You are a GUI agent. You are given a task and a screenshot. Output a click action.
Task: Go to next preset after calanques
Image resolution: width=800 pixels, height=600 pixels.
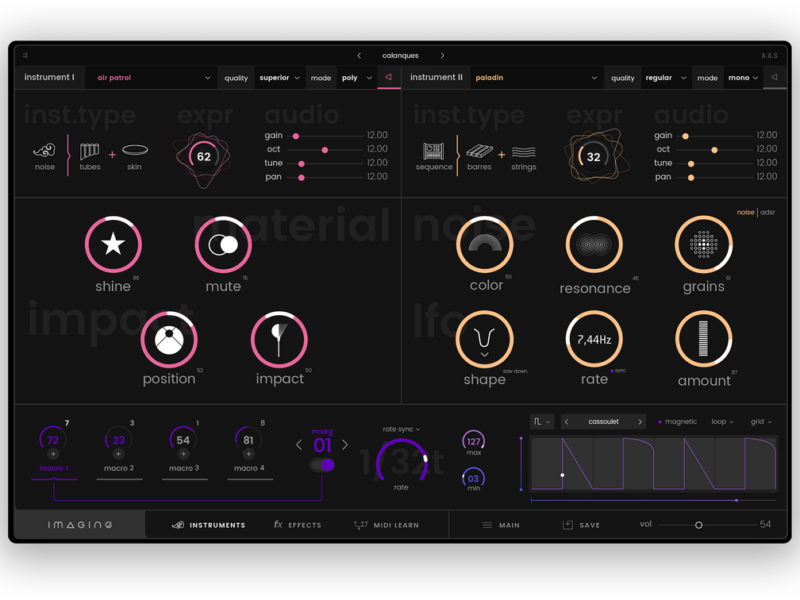coord(442,56)
